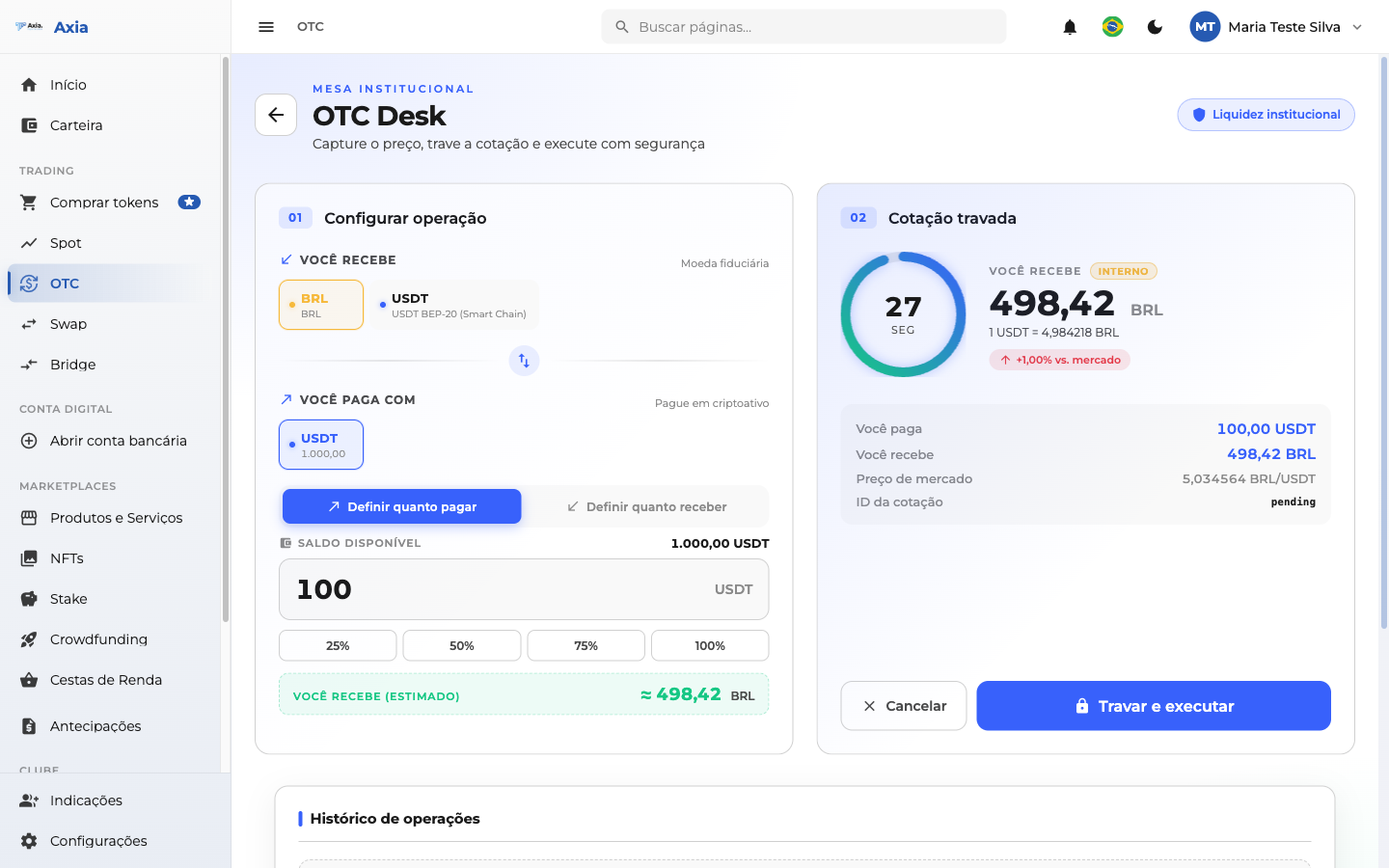1389x868 pixels.
Task: Click the Antecipações document icon
Action: click(x=29, y=726)
